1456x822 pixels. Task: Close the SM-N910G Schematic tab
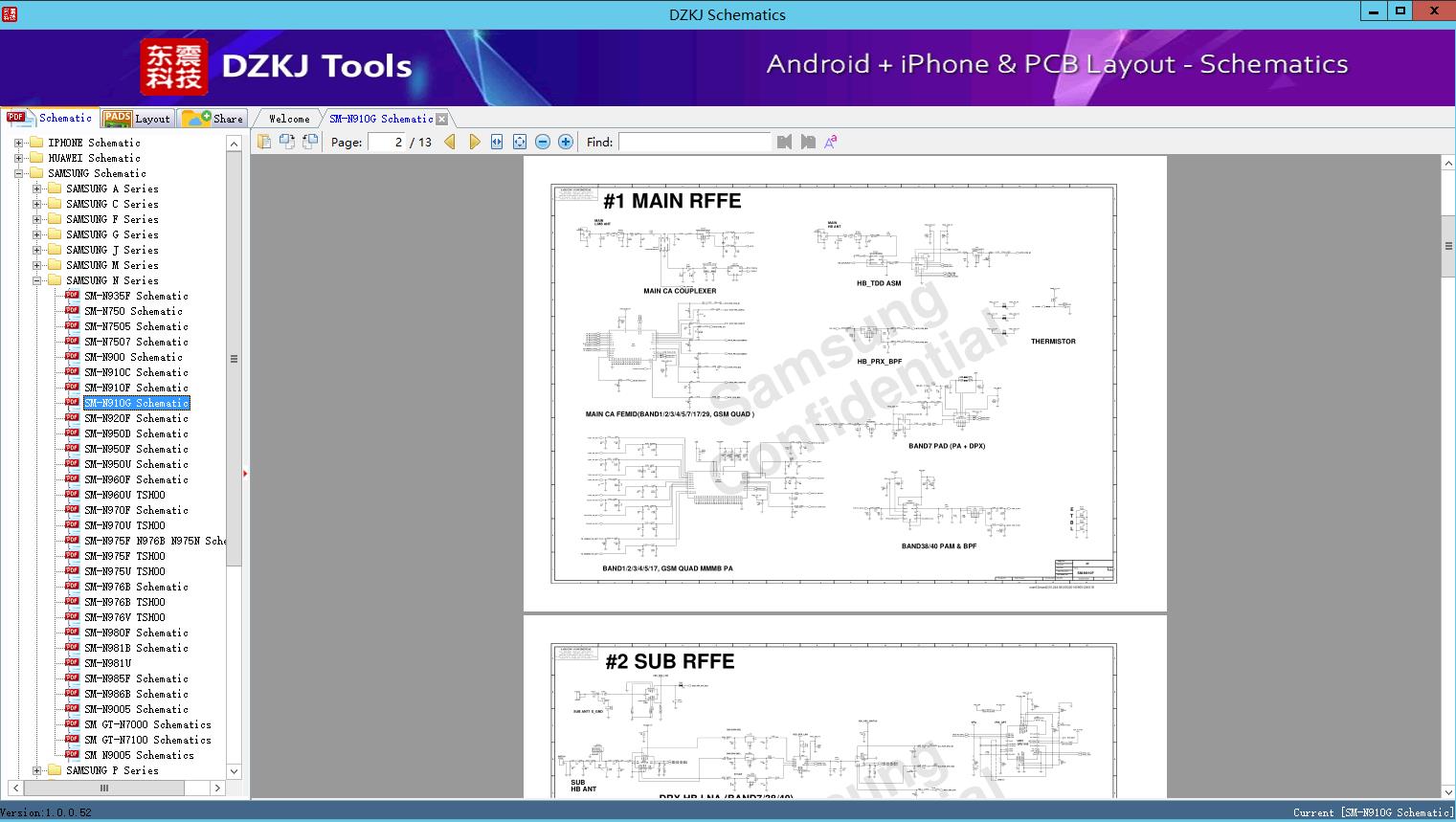[x=442, y=119]
